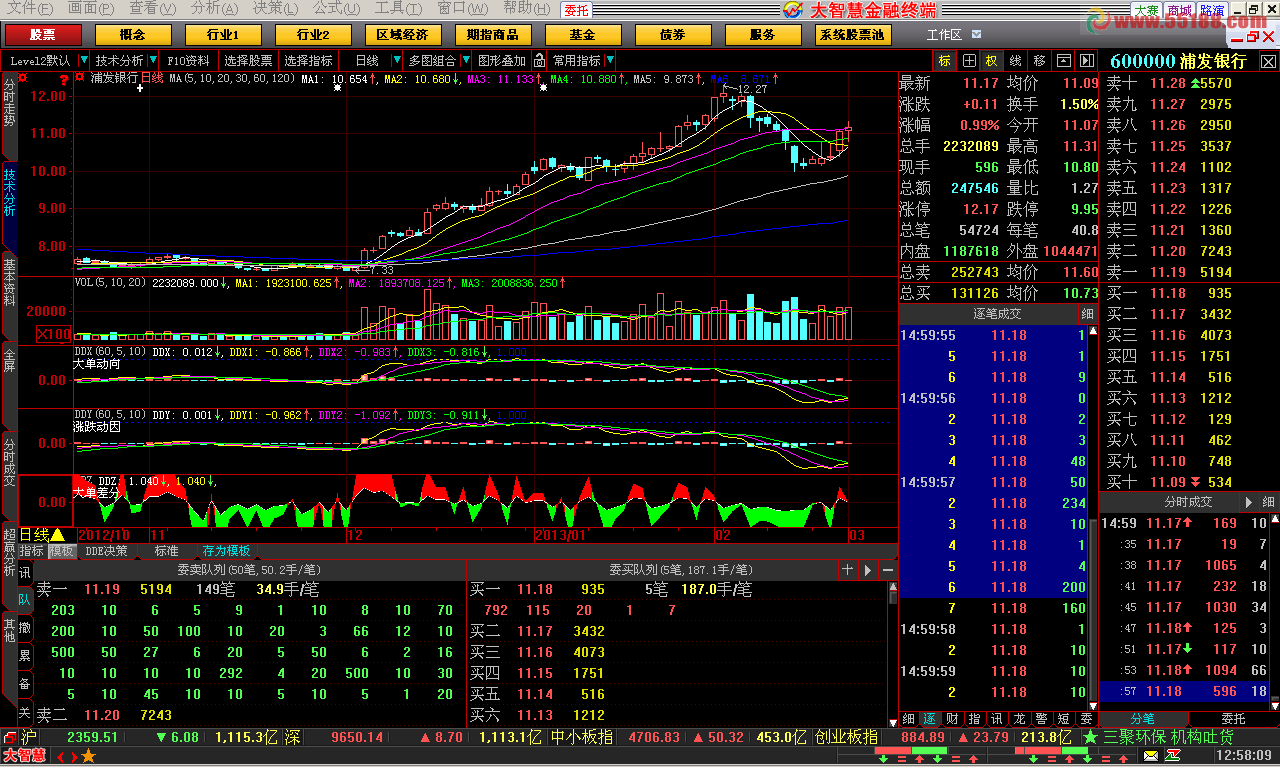Click the 大智慧 logo button bottom-left
Viewport: 1280px width, 768px height.
(x=24, y=757)
